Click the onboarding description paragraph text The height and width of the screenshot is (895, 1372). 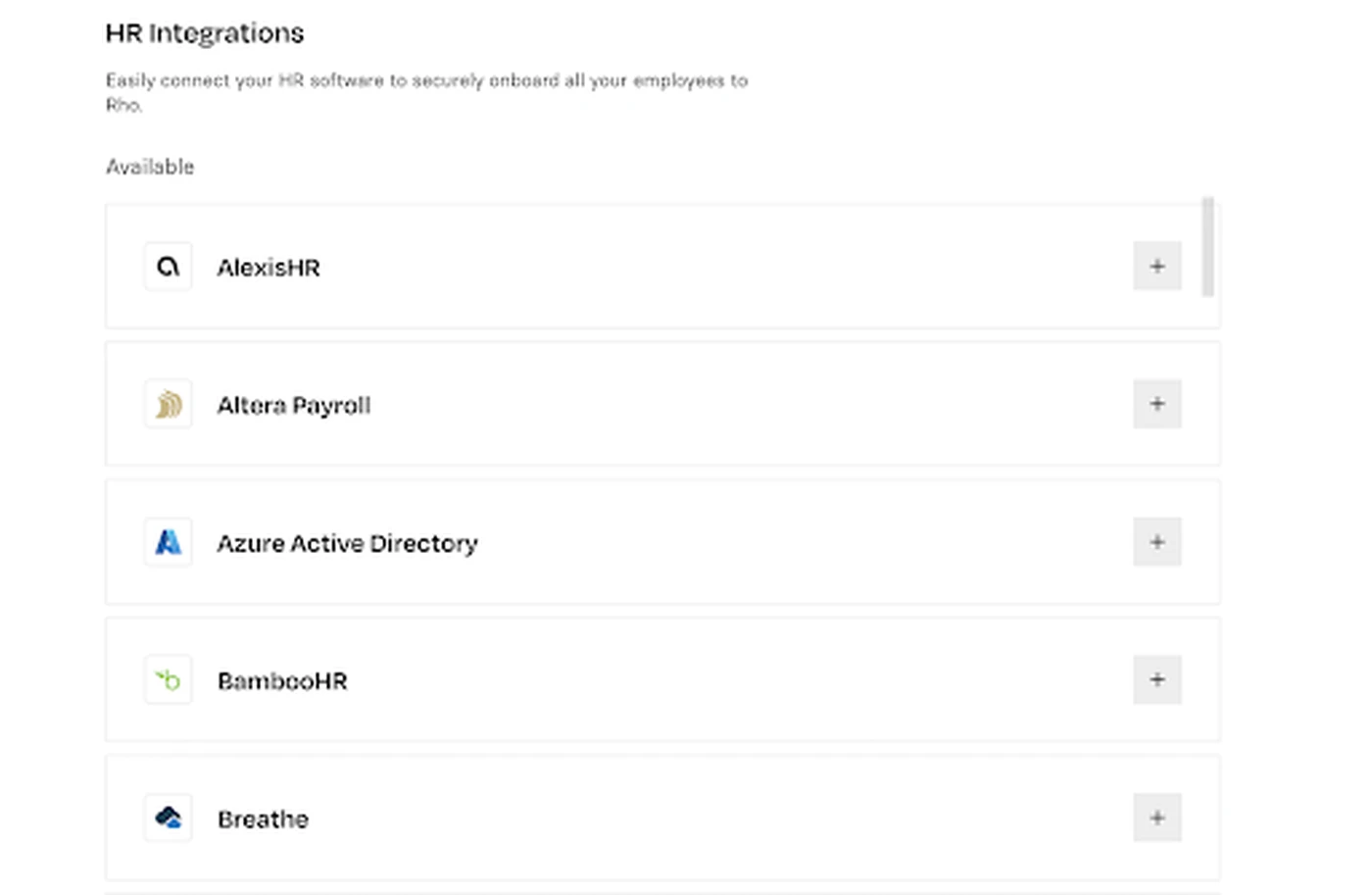click(x=426, y=92)
